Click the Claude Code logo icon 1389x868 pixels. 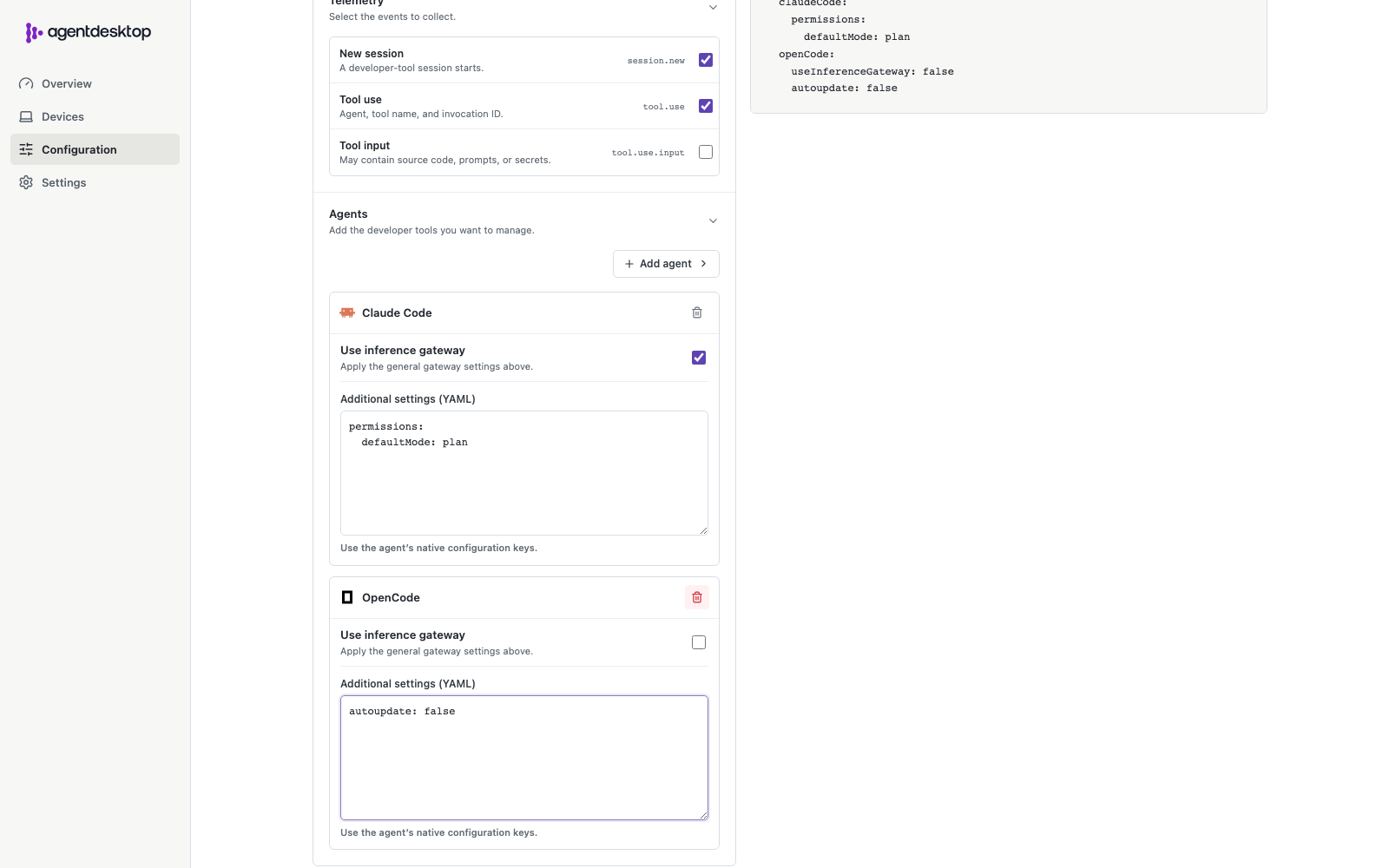(347, 312)
